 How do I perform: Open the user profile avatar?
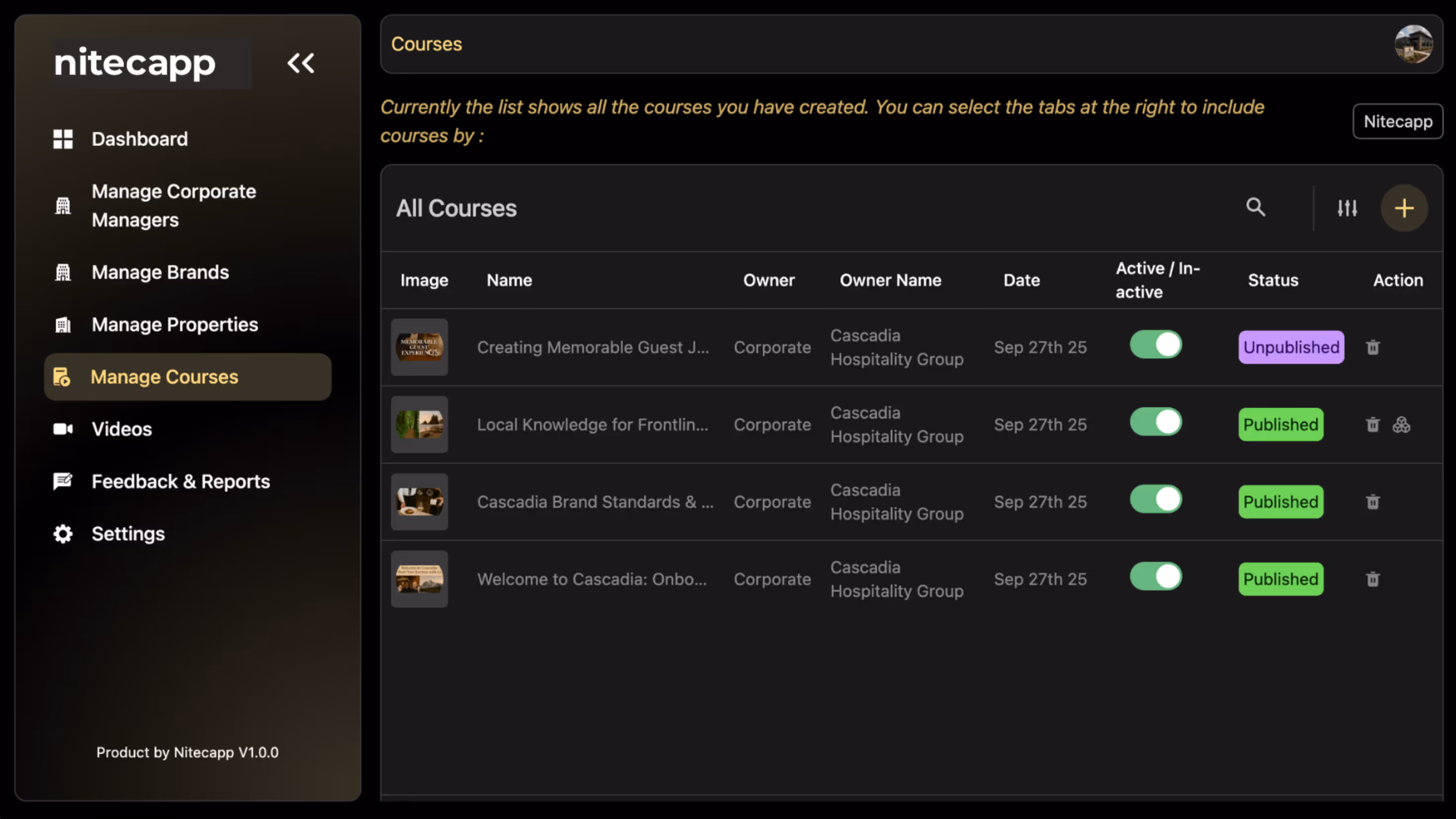tap(1413, 44)
